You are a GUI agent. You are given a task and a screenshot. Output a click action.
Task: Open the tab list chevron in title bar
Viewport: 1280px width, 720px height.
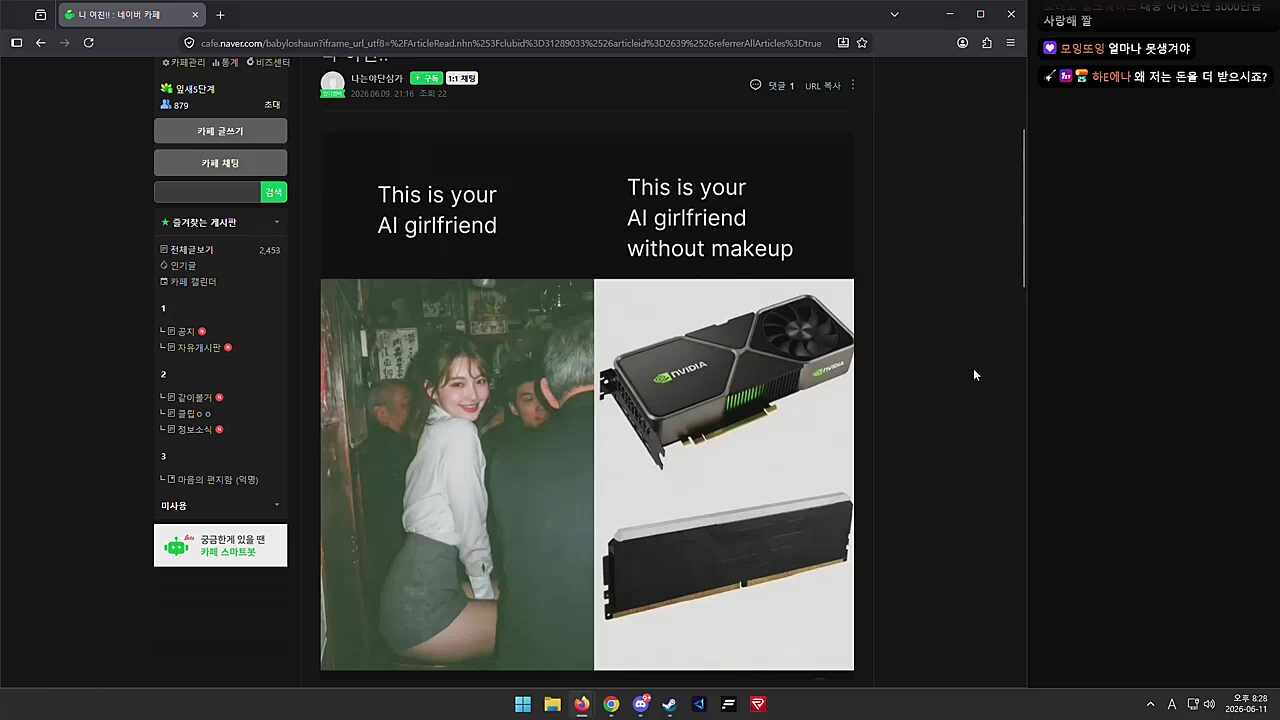coord(894,14)
